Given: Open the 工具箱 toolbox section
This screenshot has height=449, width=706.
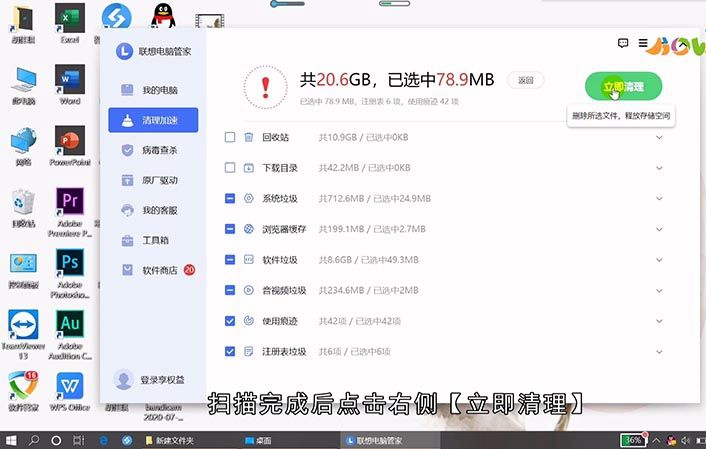Looking at the screenshot, I should [153, 240].
